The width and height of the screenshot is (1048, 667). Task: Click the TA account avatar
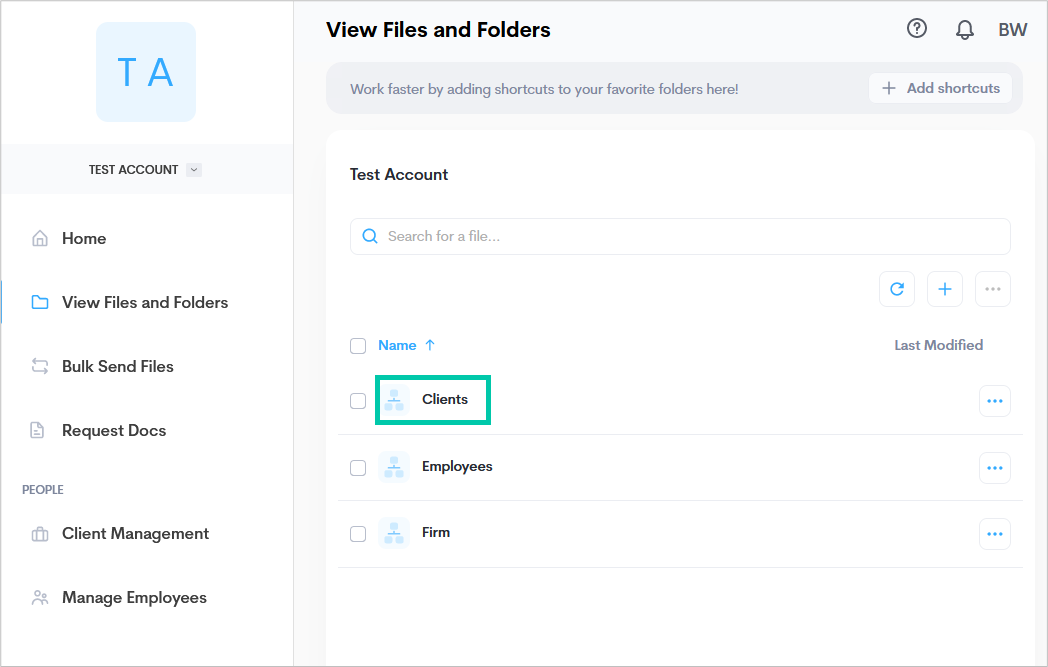146,72
